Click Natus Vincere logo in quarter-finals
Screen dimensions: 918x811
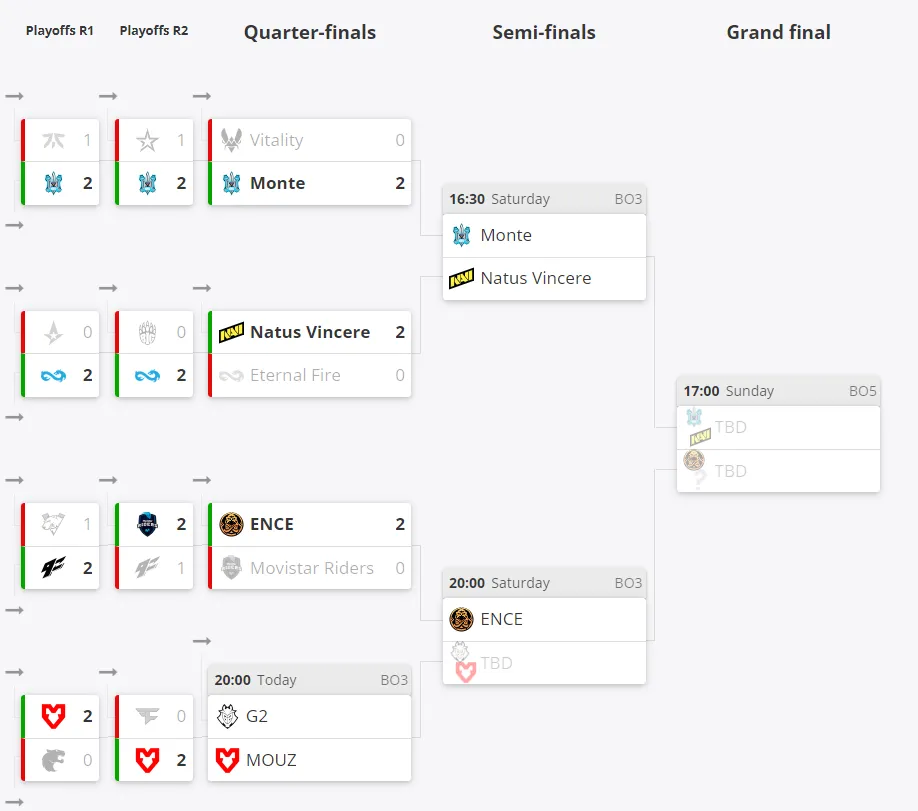[231, 332]
